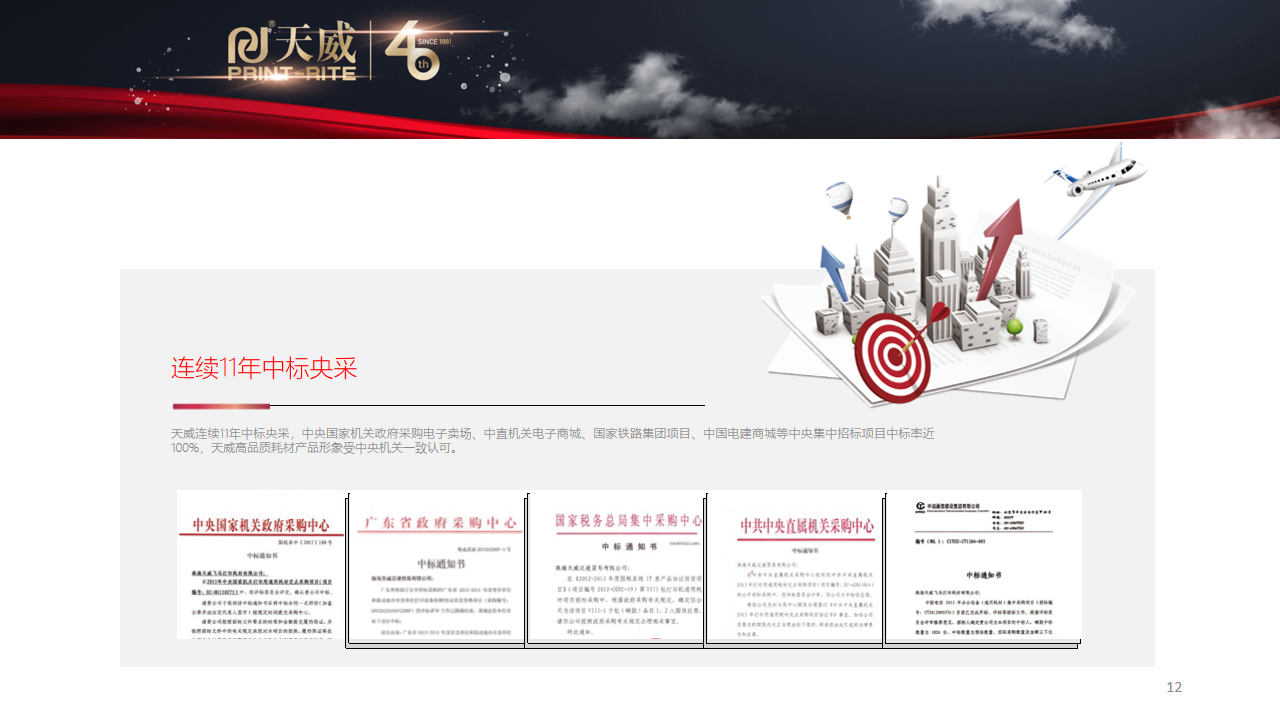The image size is (1280, 720).
Task: Open the 中央国家机关政府采购中心 document thumbnail
Action: point(261,564)
